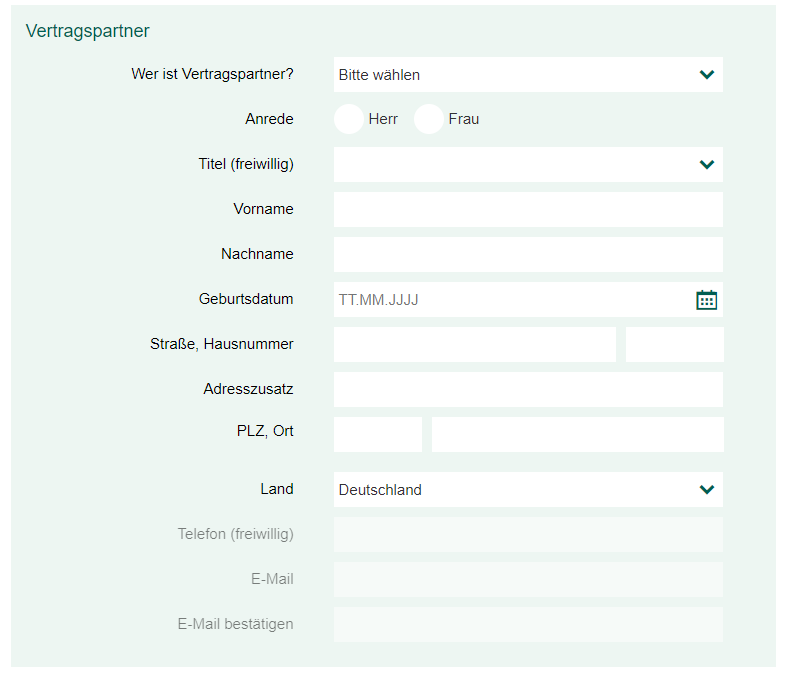
Task: Click chevron arrow of Land dropdown
Action: tap(707, 489)
